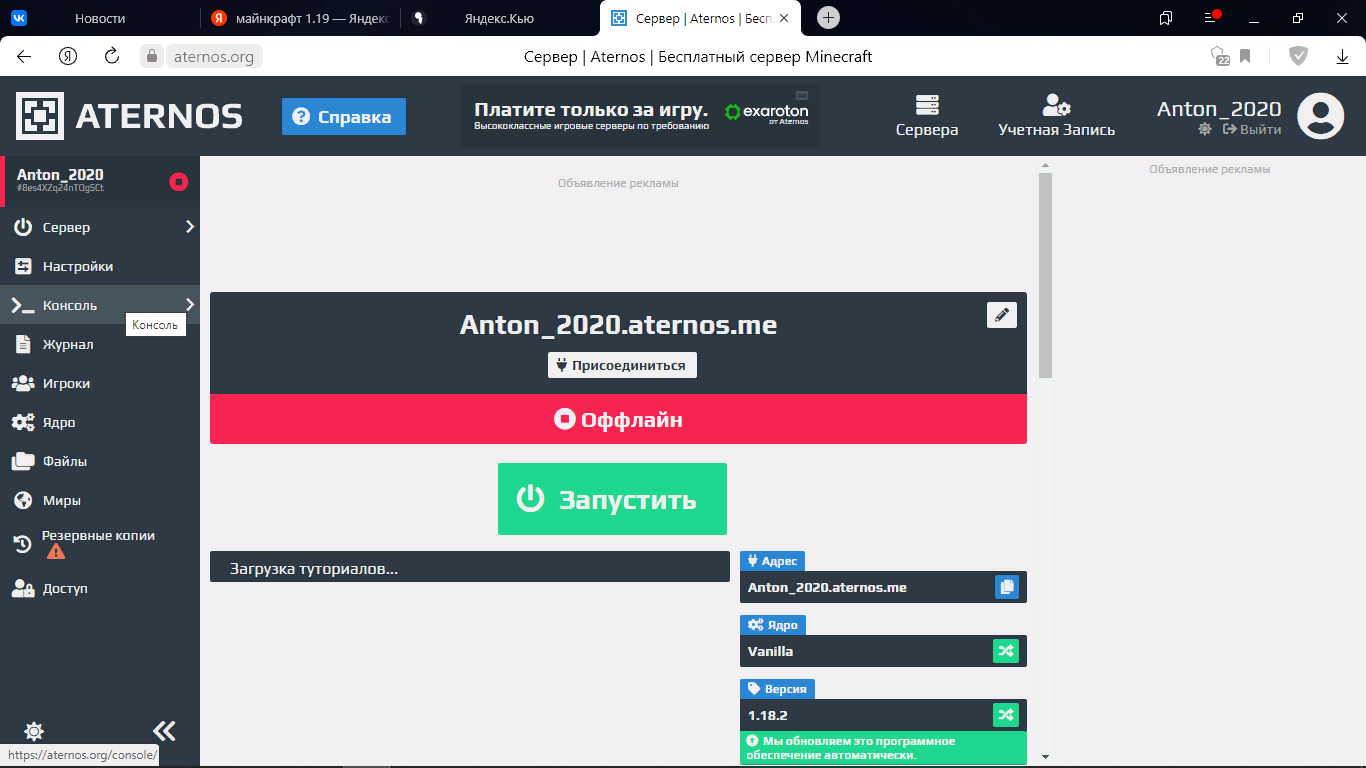
Task: Open Журнал log page
Action: 100,344
